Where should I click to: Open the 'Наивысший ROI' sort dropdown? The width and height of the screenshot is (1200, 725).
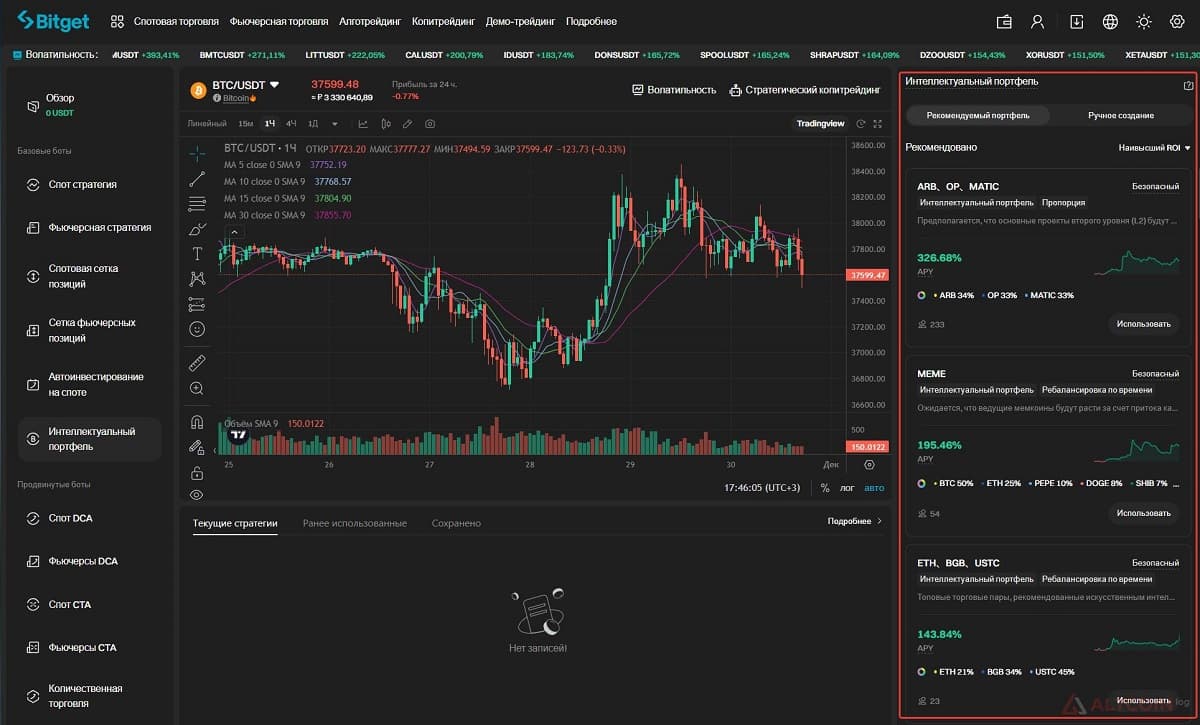[x=1154, y=148]
